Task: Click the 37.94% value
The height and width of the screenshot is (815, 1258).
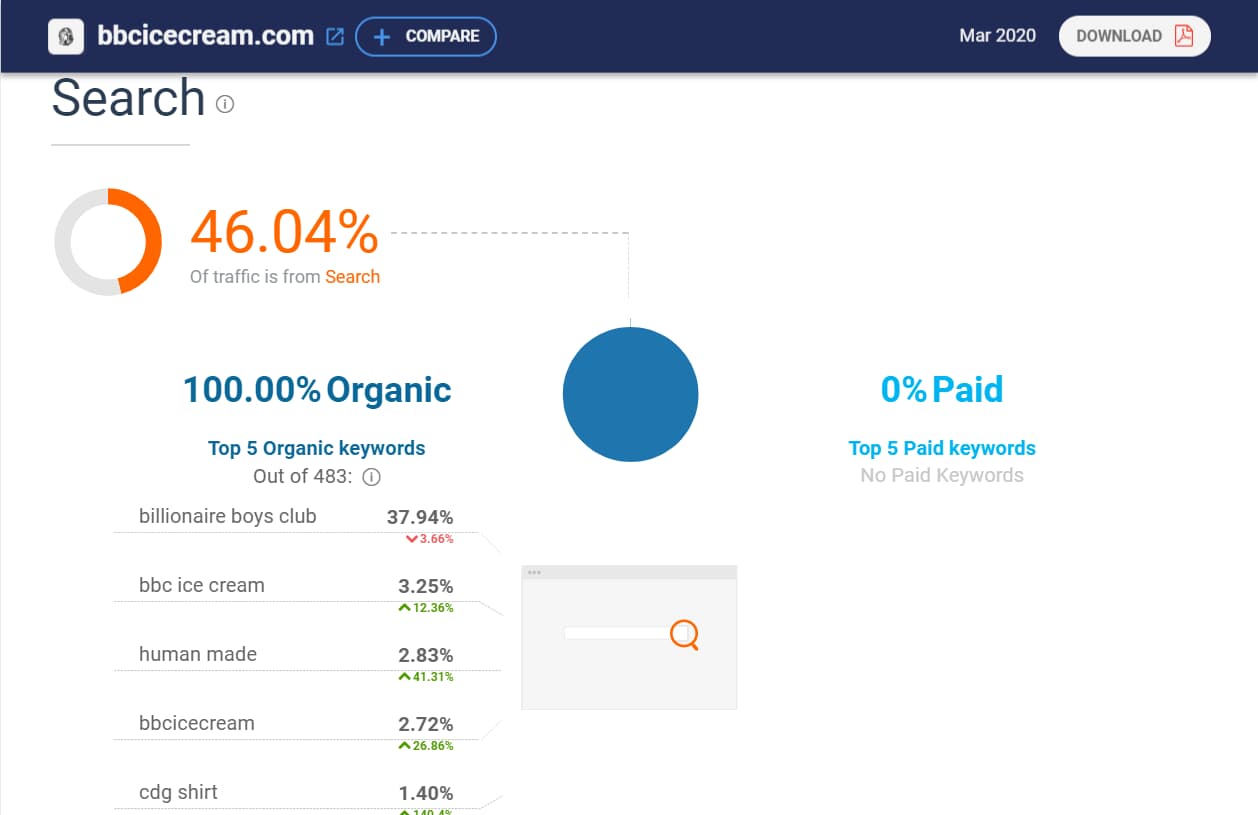Action: (420, 517)
